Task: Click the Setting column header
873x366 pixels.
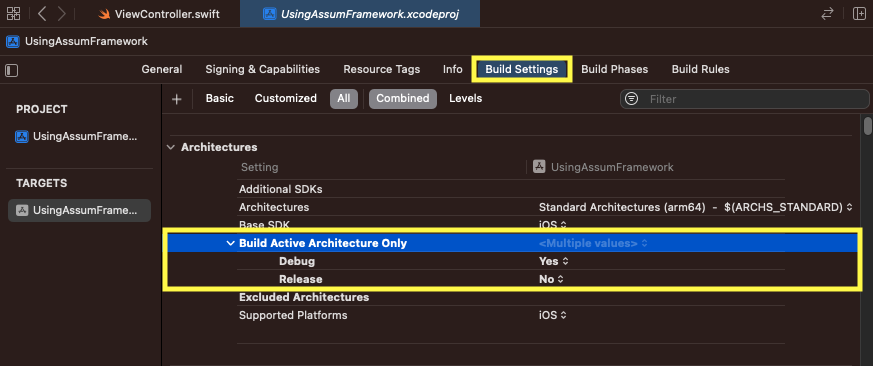Action: 259,167
